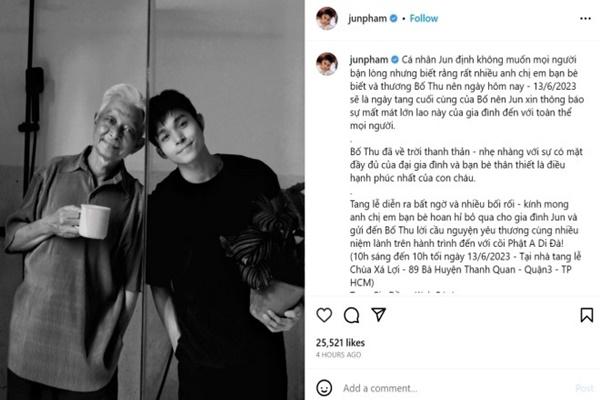Click the verified badge next to header junpham

tap(393, 18)
